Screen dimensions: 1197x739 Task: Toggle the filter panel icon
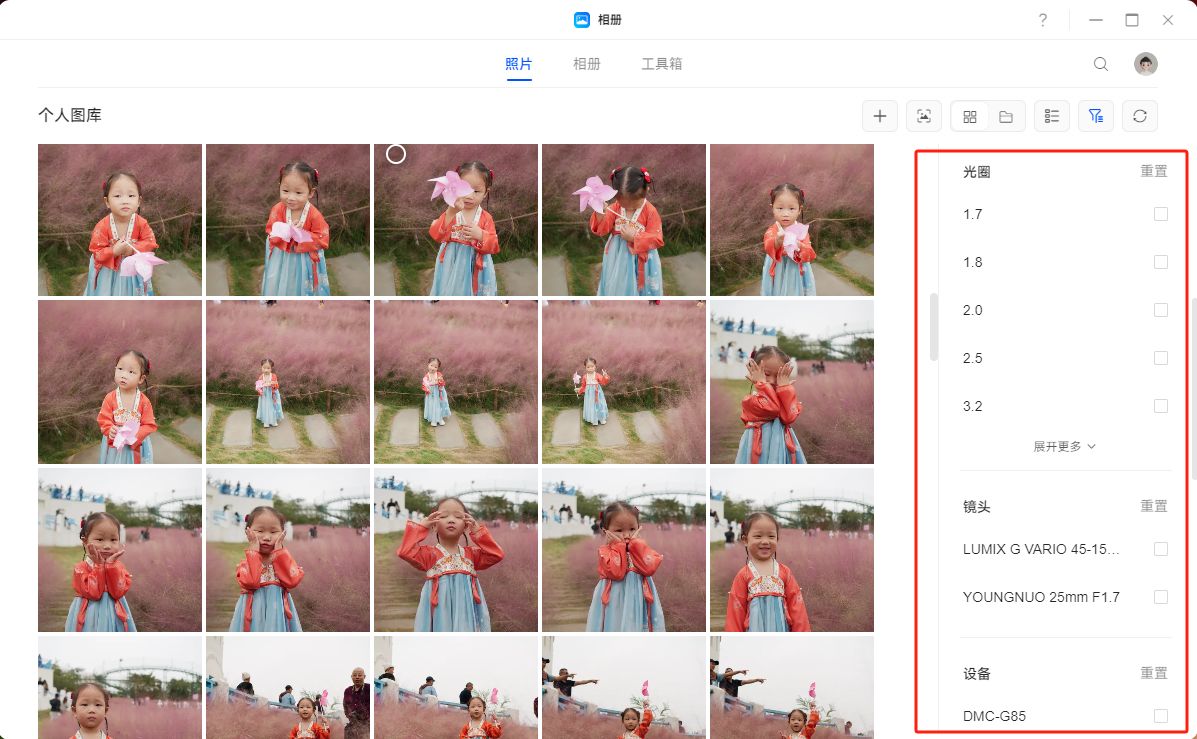(1095, 116)
